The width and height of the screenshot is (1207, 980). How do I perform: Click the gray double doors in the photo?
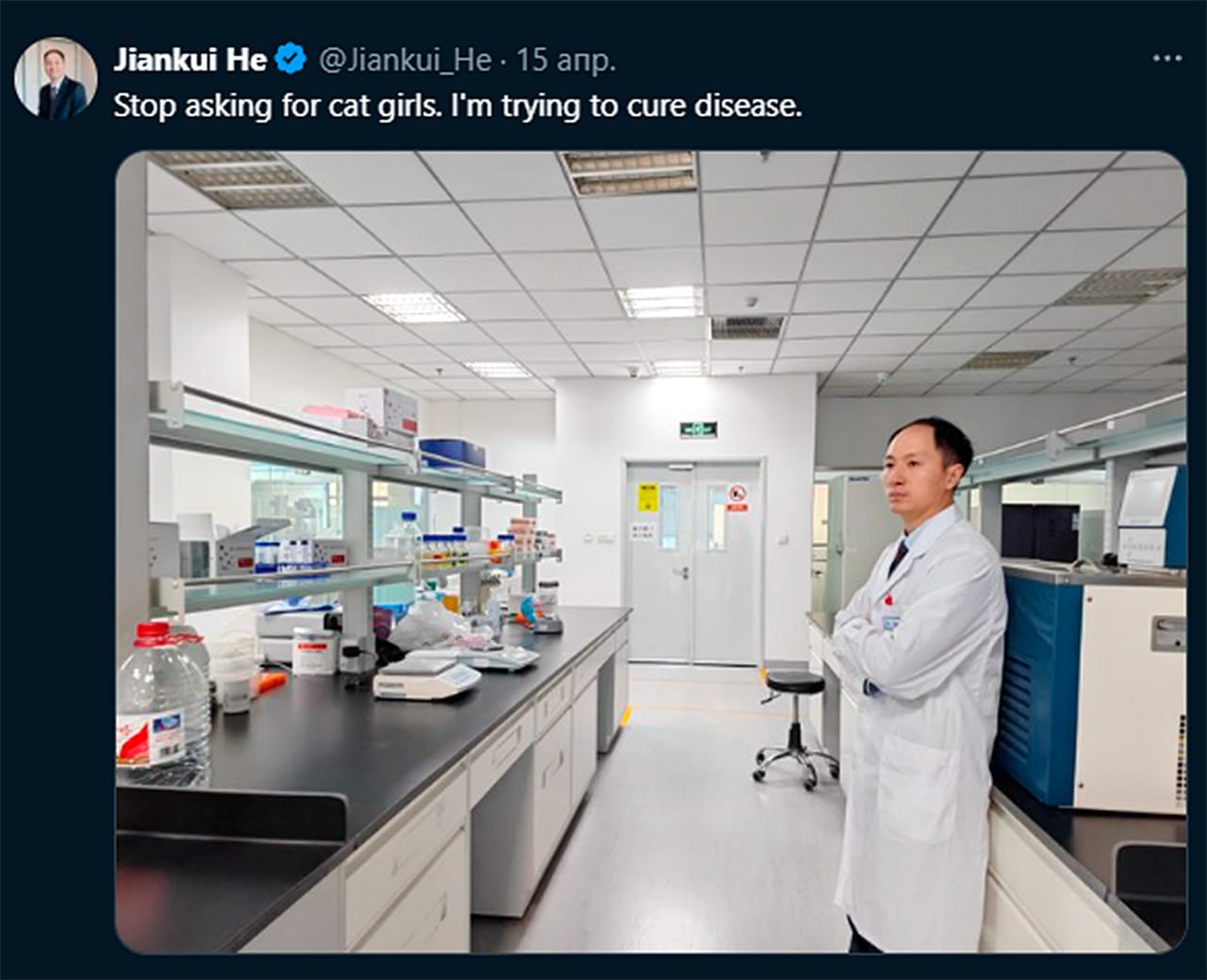693,561
